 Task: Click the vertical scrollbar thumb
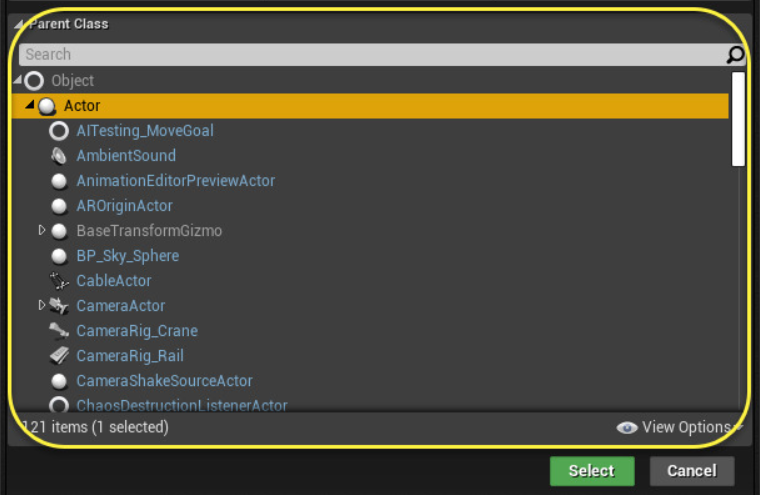click(x=738, y=118)
